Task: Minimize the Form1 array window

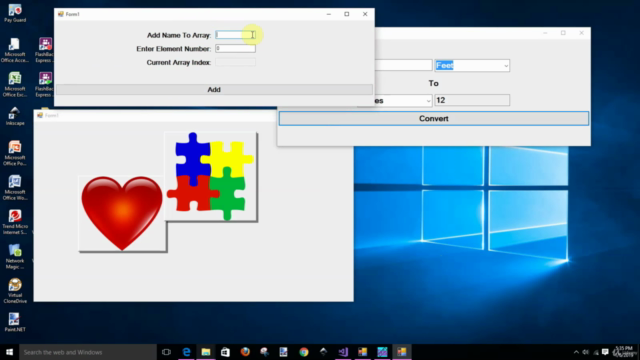Action: (x=329, y=14)
